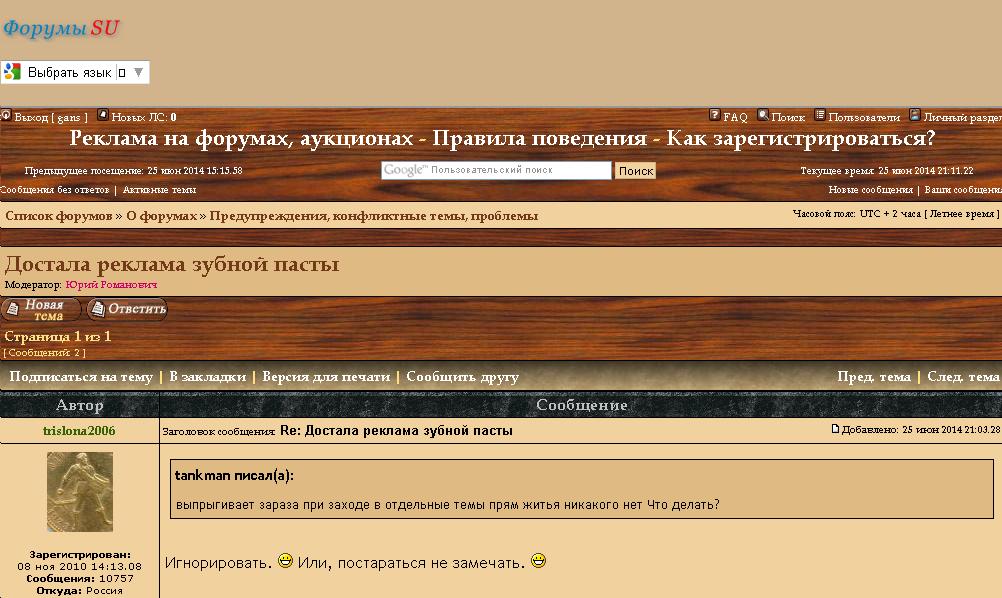Click the FAQ icon in header
The image size is (1002, 598).
(715, 116)
